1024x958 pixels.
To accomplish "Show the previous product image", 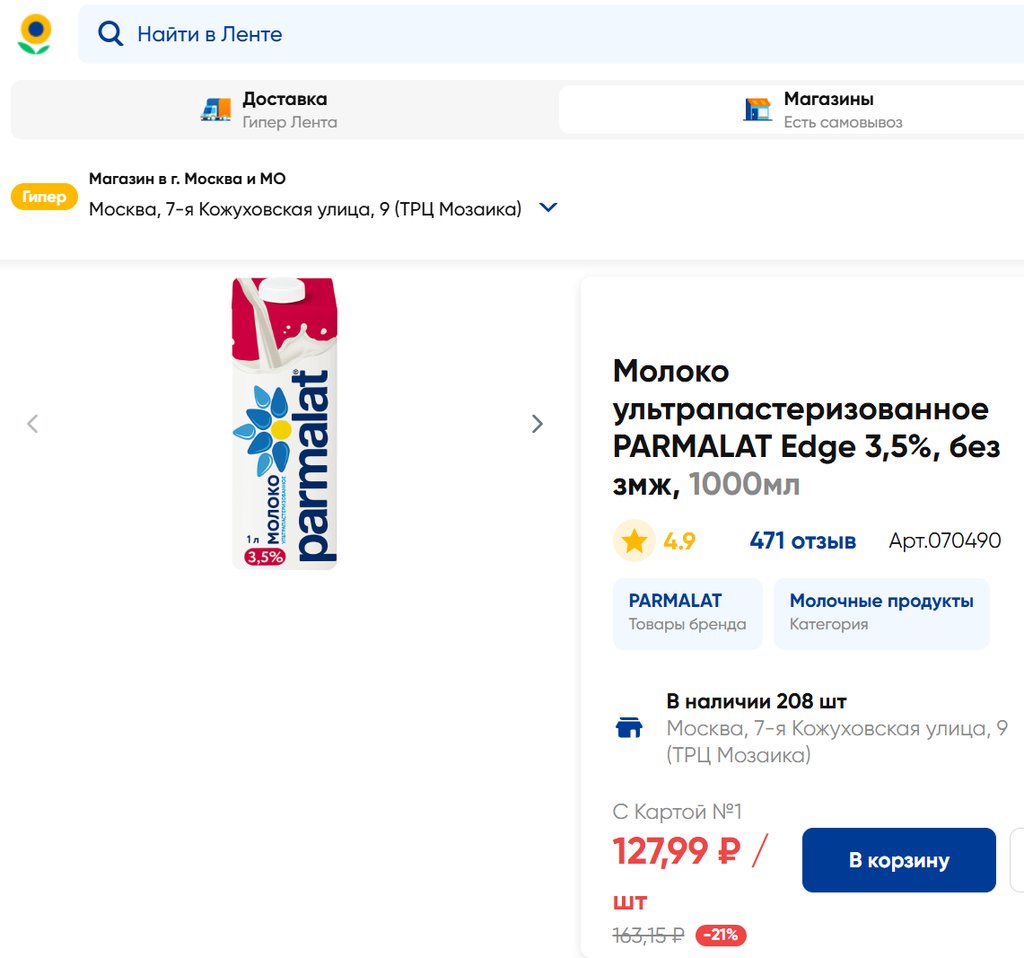I will (33, 424).
